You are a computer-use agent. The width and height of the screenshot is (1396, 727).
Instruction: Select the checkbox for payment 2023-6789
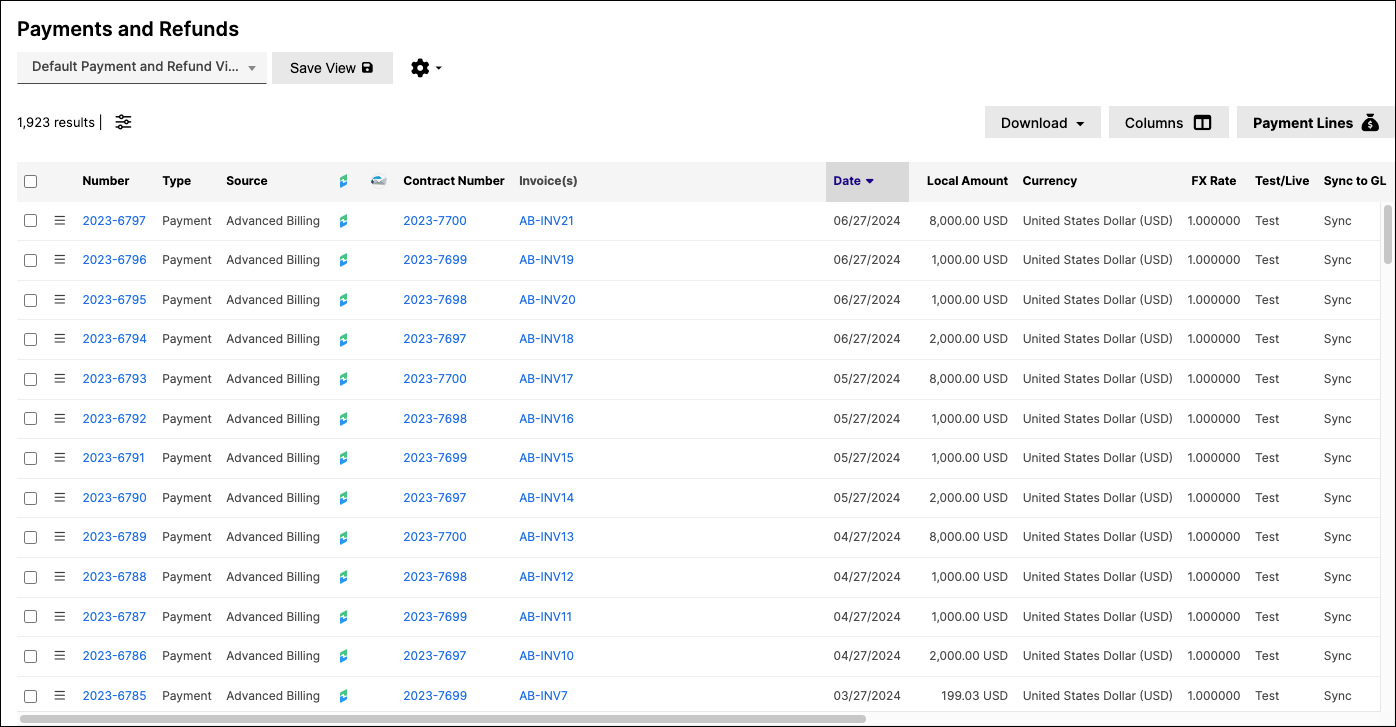pos(30,537)
